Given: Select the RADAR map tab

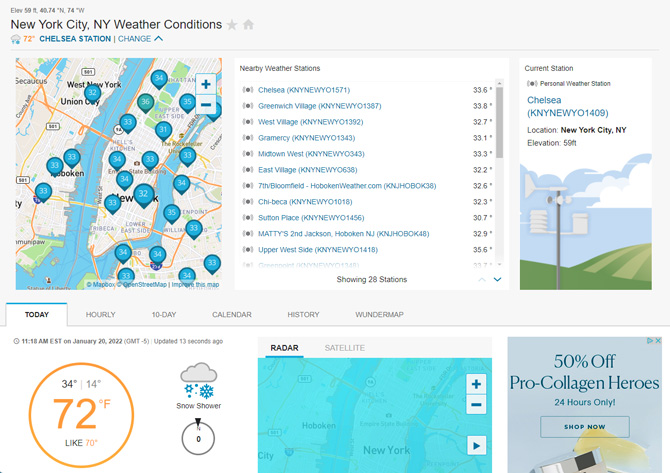Looking at the screenshot, I should (x=284, y=348).
